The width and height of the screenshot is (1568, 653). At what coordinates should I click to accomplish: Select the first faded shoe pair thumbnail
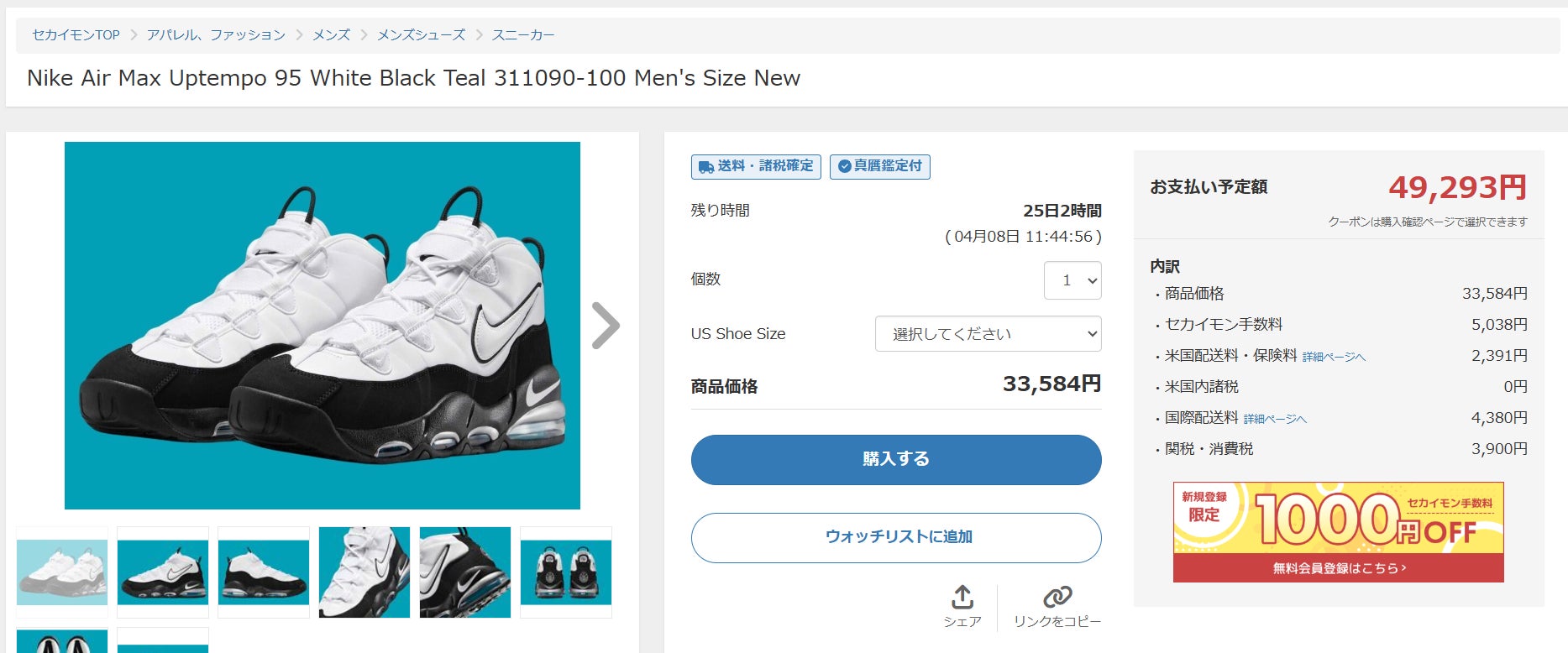tap(62, 572)
